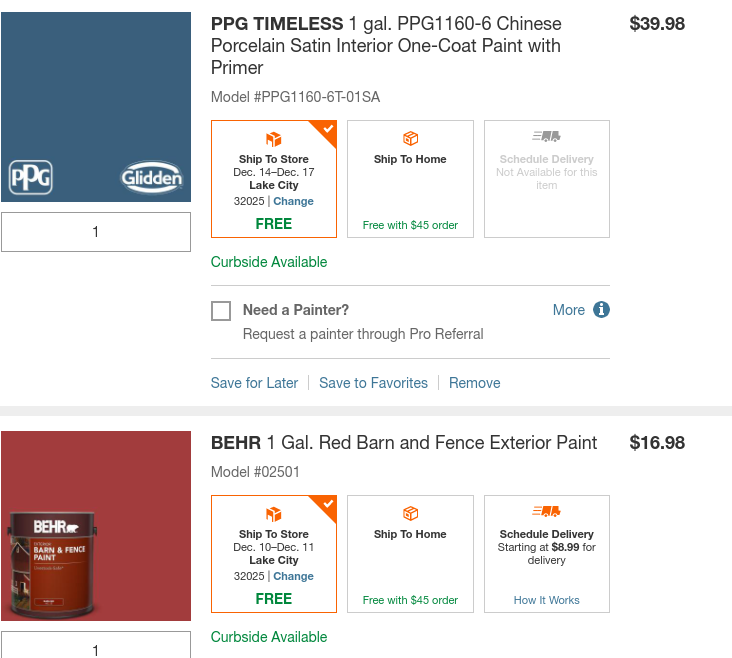This screenshot has height=658, width=732.
Task: Expand the More painter details link
Action: click(x=569, y=310)
